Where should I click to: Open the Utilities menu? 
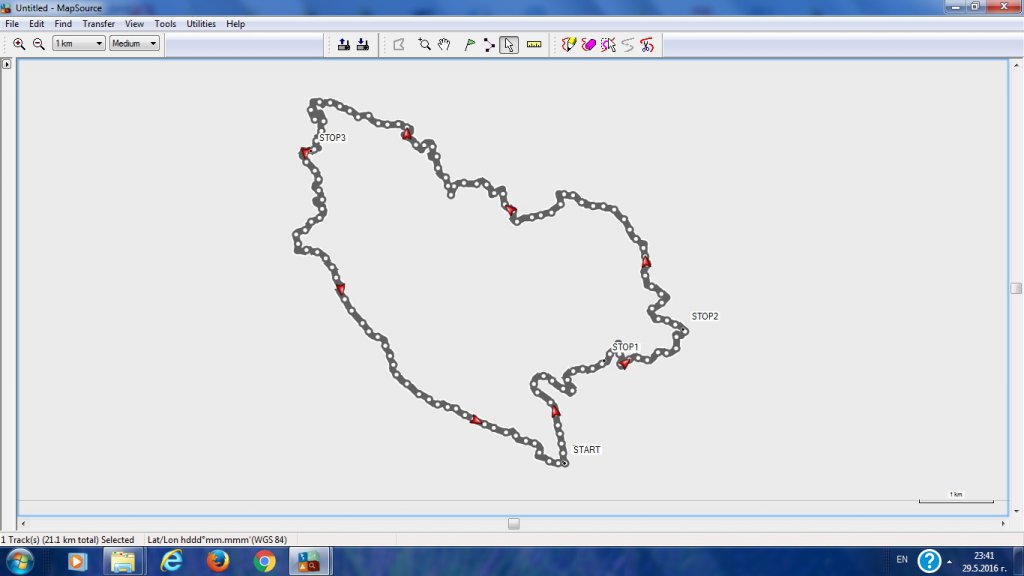201,23
